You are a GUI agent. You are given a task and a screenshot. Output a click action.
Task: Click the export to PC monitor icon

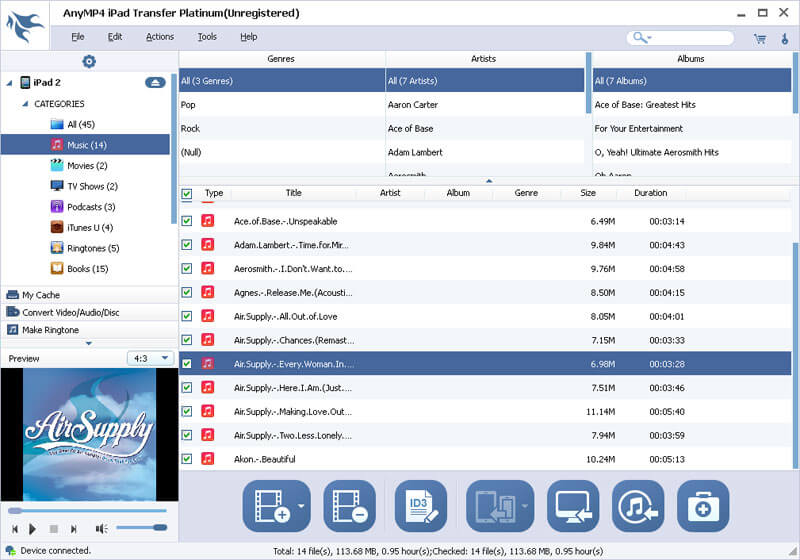point(573,506)
